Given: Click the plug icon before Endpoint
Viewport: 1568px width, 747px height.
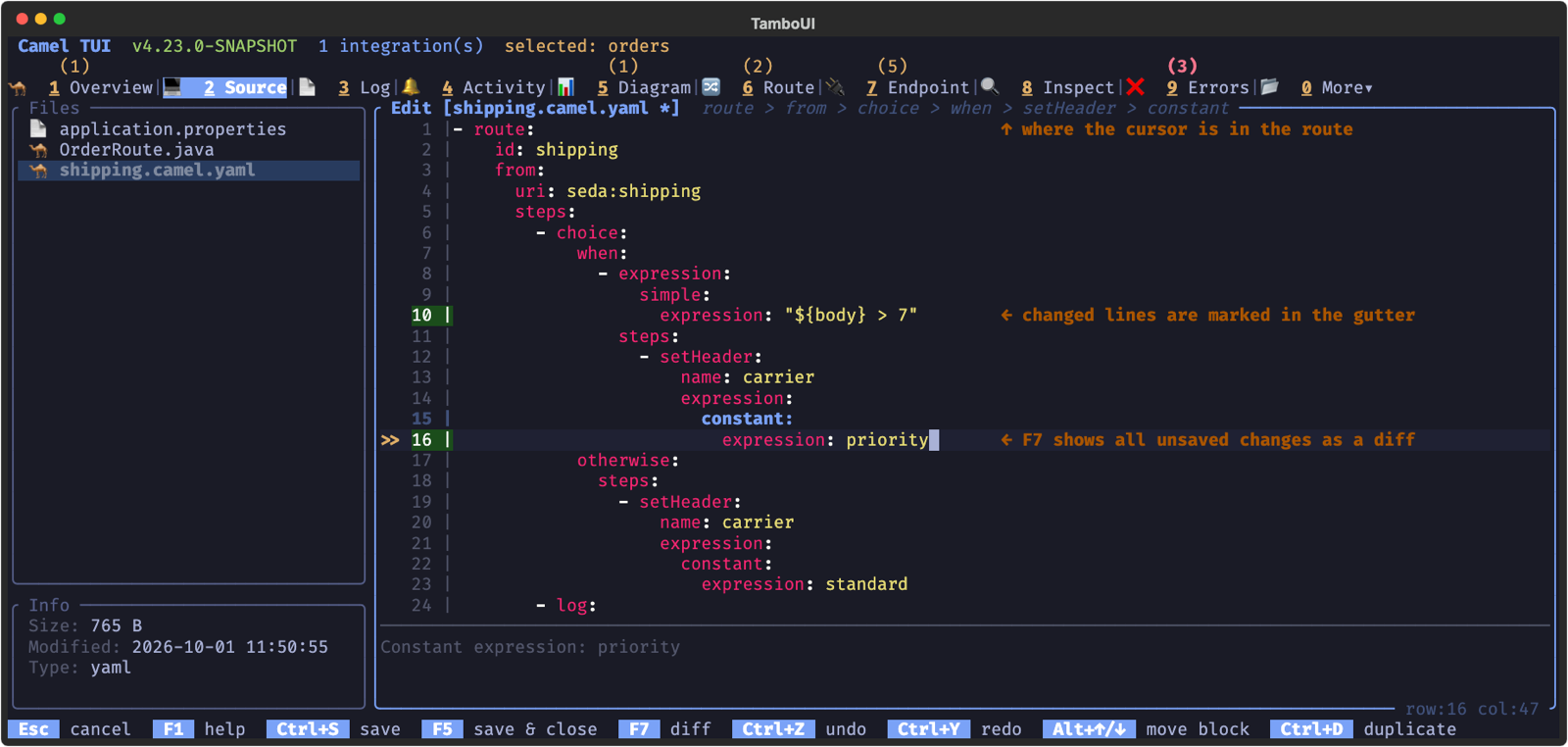Looking at the screenshot, I should click(835, 87).
